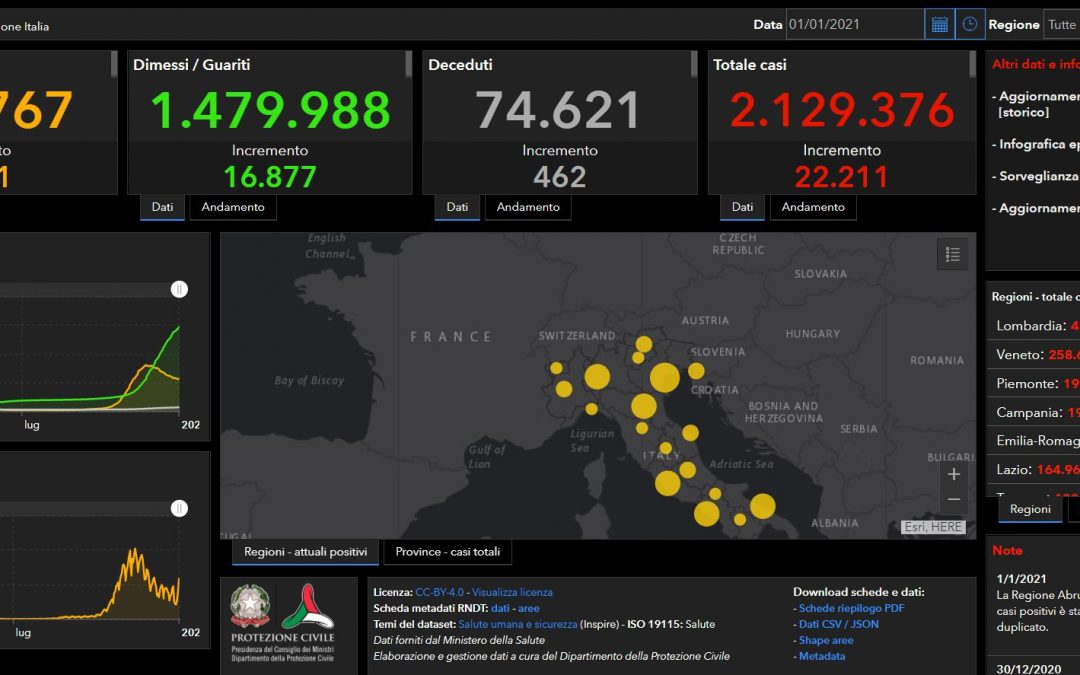Viewport: 1080px width, 675px height.
Task: Click the Data field showing 01/01/2021
Action: pos(854,25)
